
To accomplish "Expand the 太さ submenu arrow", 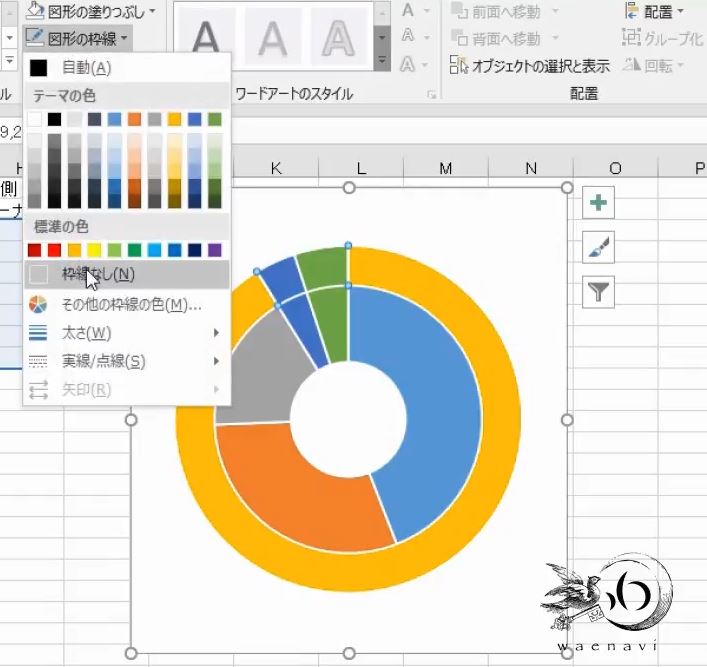I will pos(216,333).
